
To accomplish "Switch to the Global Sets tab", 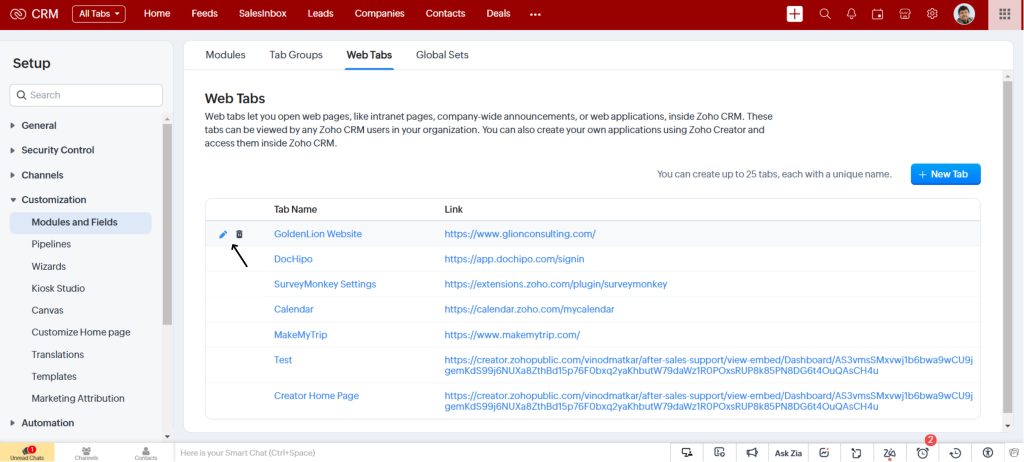I will pyautogui.click(x=442, y=55).
